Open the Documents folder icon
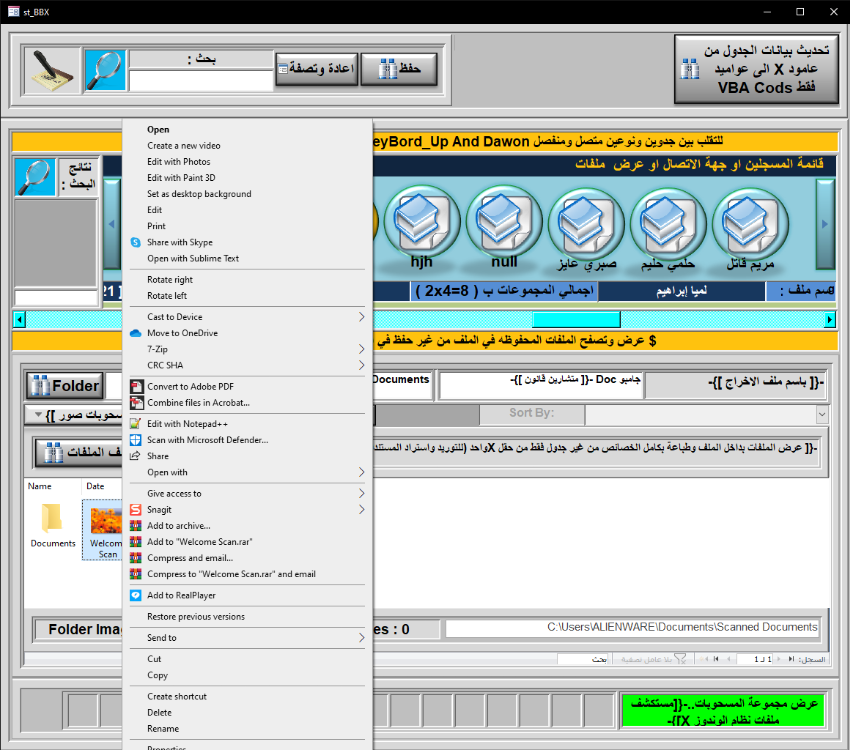The height and width of the screenshot is (750, 850). tap(52, 519)
